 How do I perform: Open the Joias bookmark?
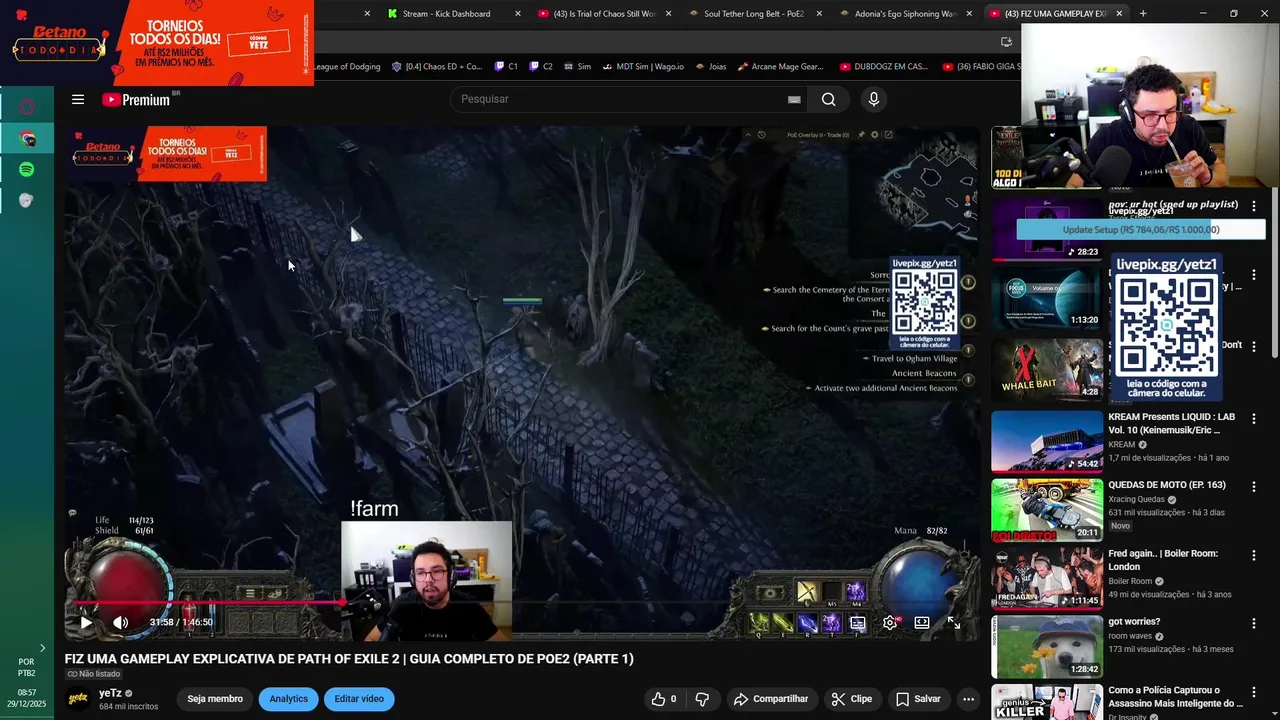tap(710, 67)
